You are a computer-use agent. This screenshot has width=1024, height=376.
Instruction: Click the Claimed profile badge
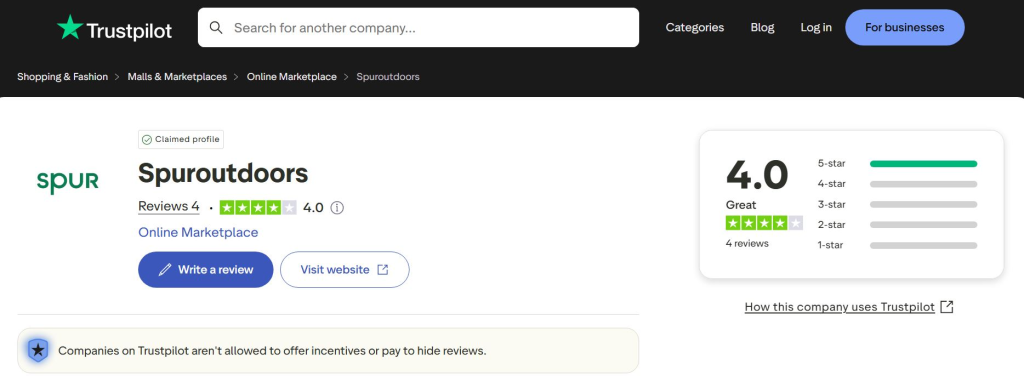click(x=181, y=140)
